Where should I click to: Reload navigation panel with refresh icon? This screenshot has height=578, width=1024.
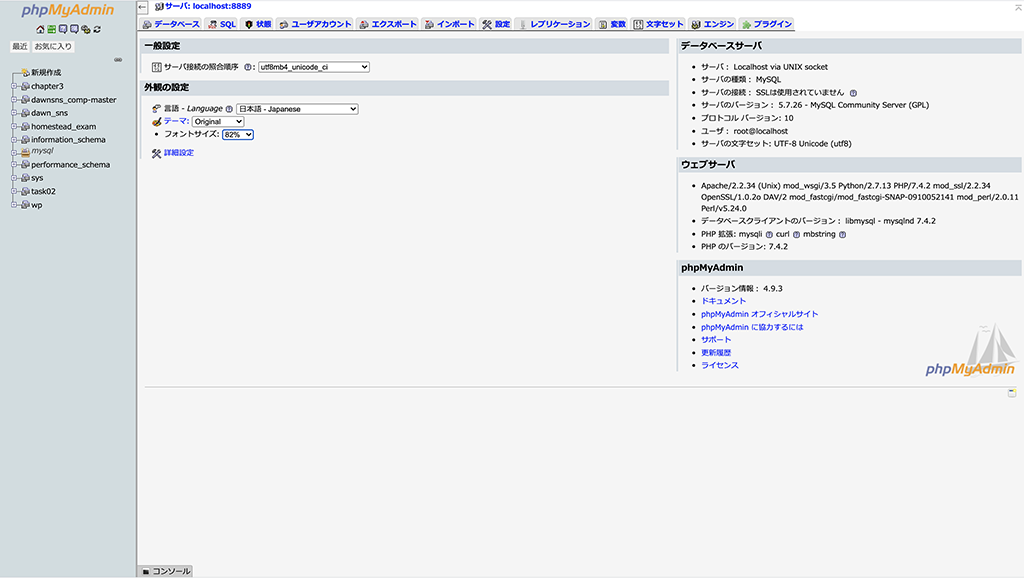click(x=97, y=29)
